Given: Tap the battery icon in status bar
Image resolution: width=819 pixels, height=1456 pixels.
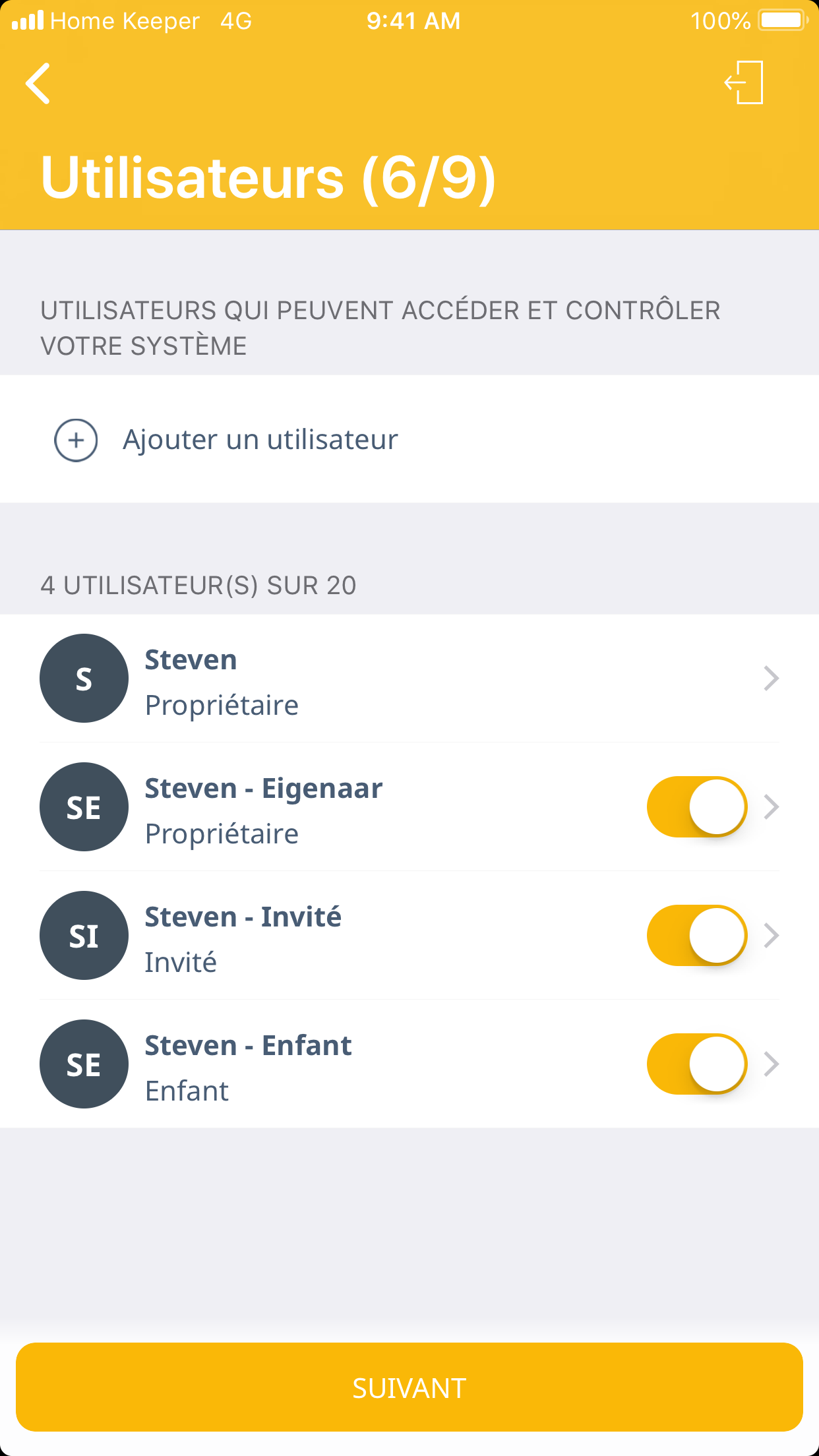Looking at the screenshot, I should pyautogui.click(x=782, y=20).
